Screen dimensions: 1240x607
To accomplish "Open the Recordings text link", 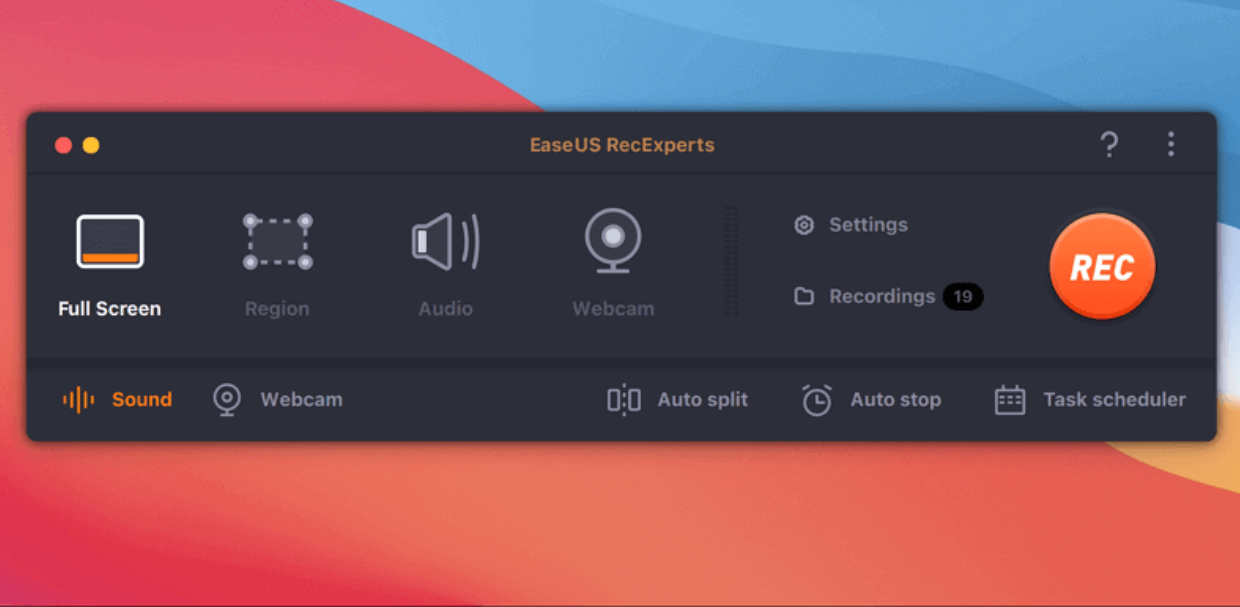I will 882,297.
